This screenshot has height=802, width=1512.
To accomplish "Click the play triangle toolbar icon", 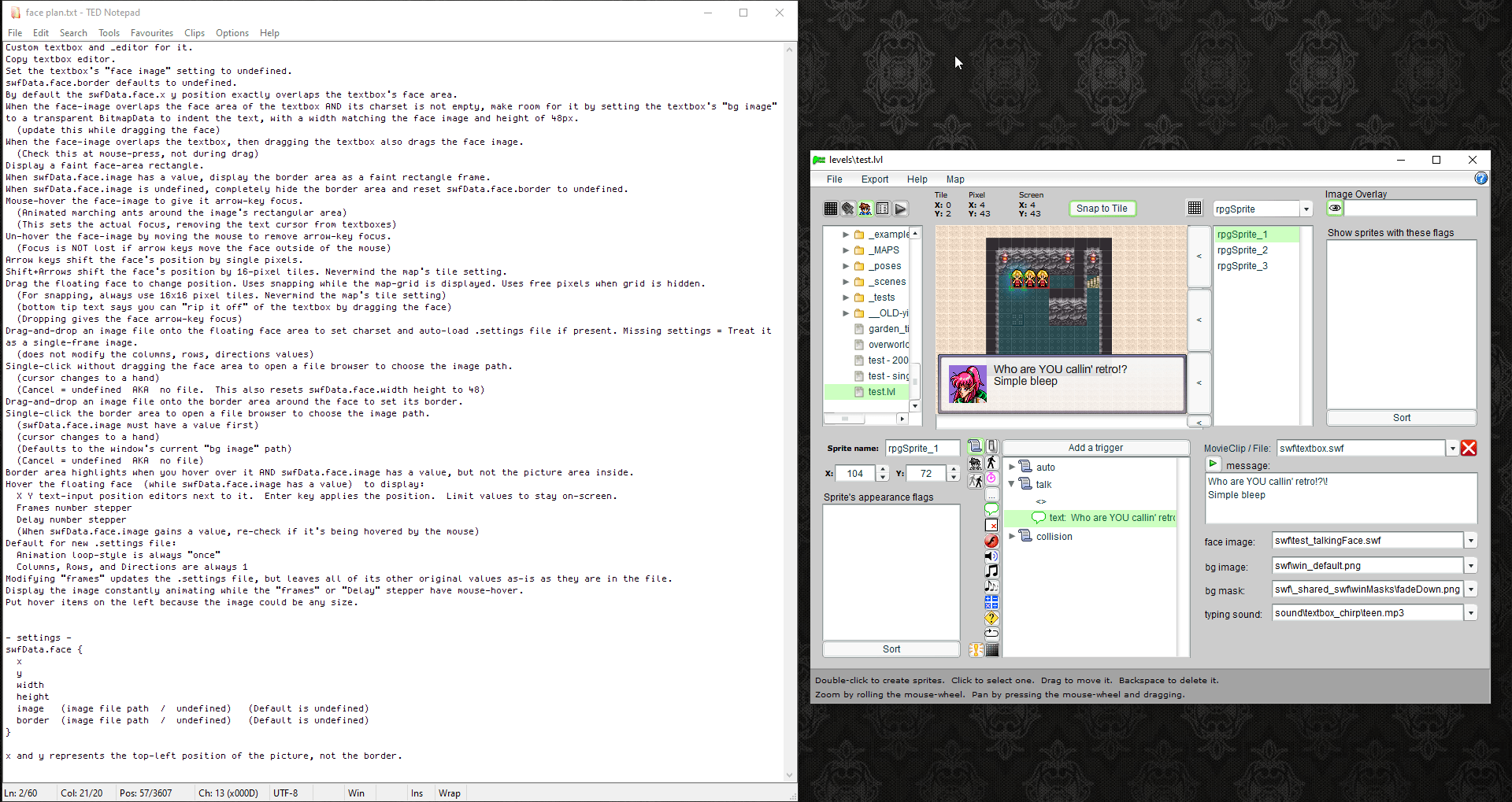I will click(900, 209).
